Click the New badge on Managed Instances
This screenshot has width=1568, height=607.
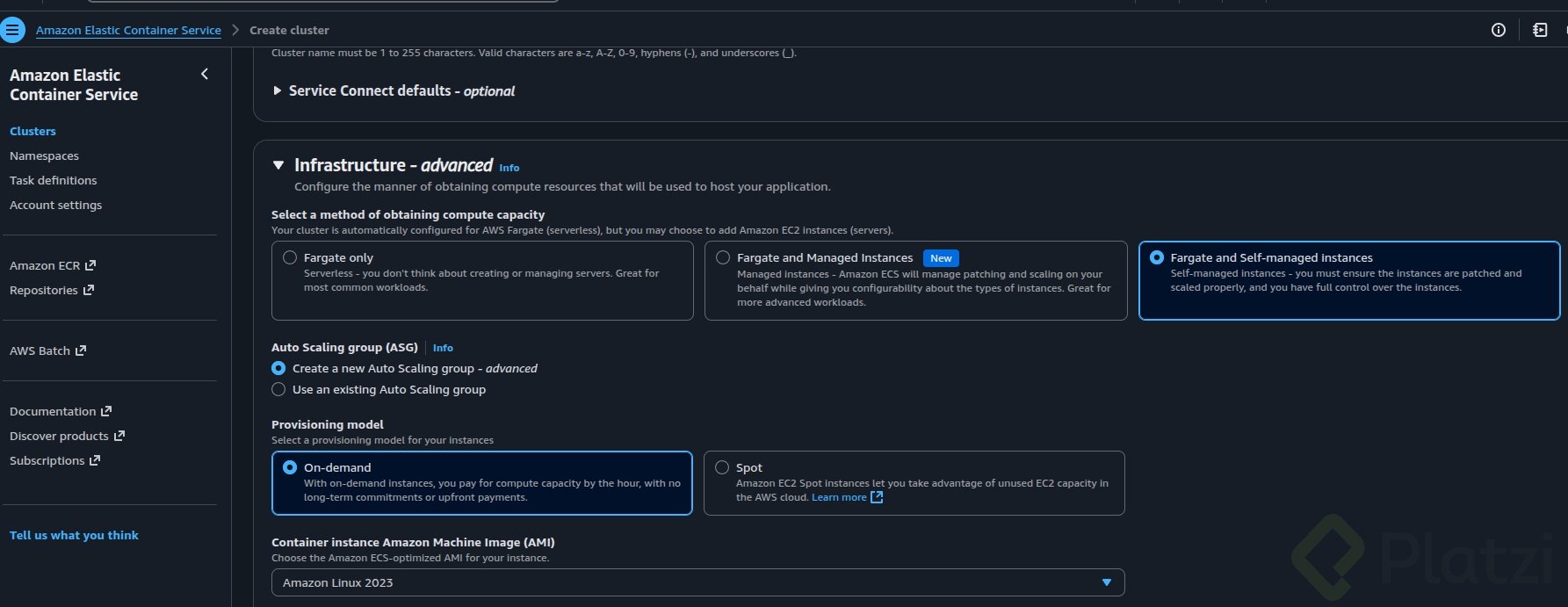click(941, 258)
